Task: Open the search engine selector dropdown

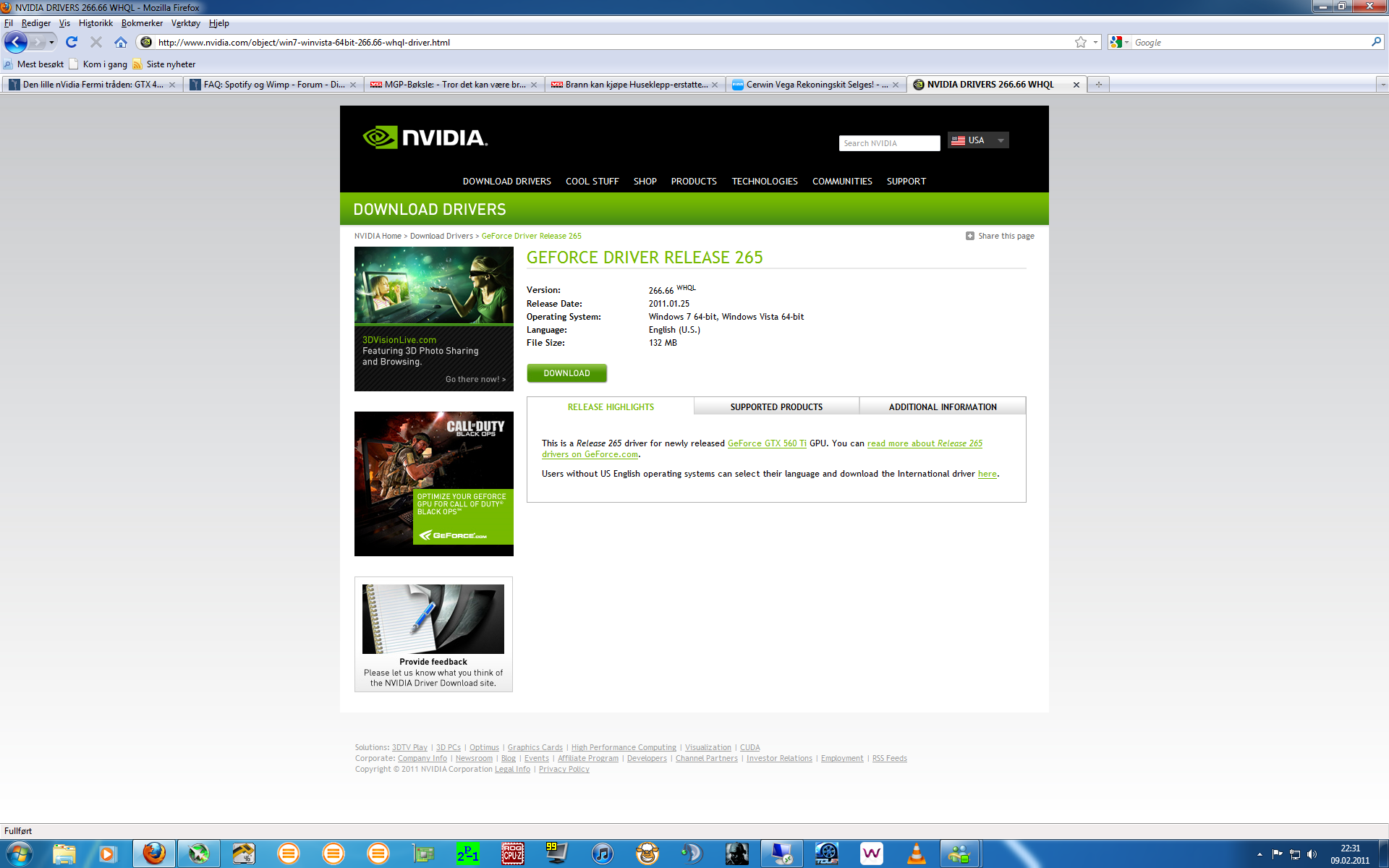Action: coord(1118,42)
